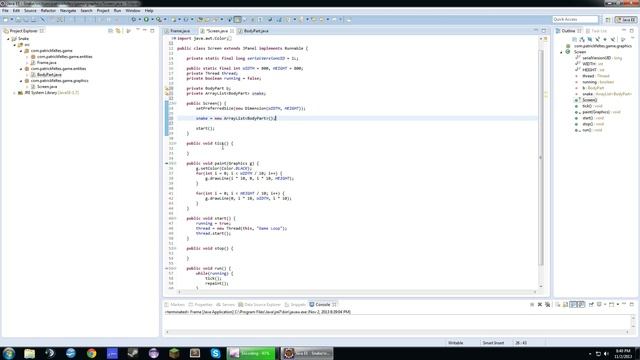The height and width of the screenshot is (360, 640).
Task: Select Frame.java in Project Explorer
Action: pyautogui.click(x=46, y=63)
